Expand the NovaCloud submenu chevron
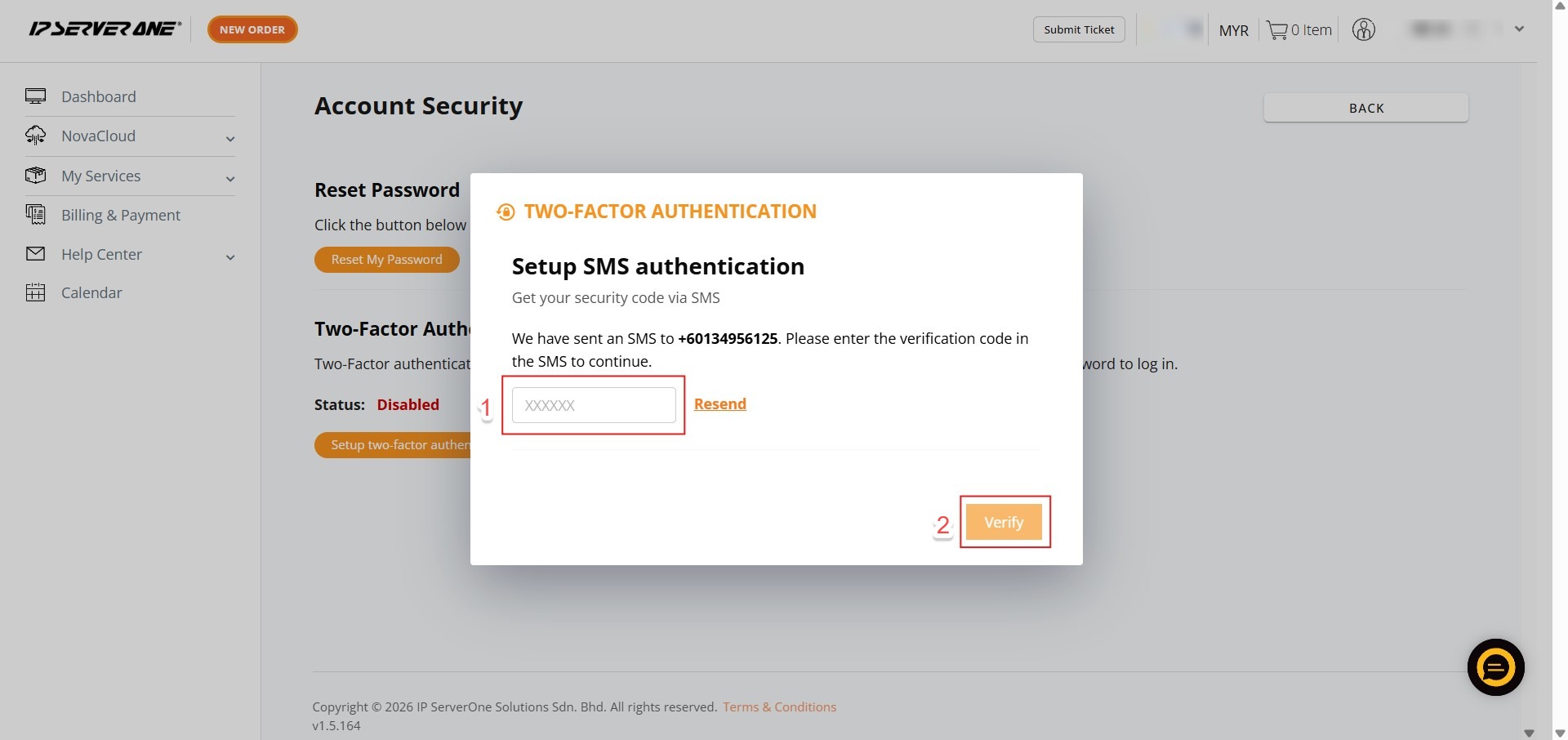 click(230, 139)
